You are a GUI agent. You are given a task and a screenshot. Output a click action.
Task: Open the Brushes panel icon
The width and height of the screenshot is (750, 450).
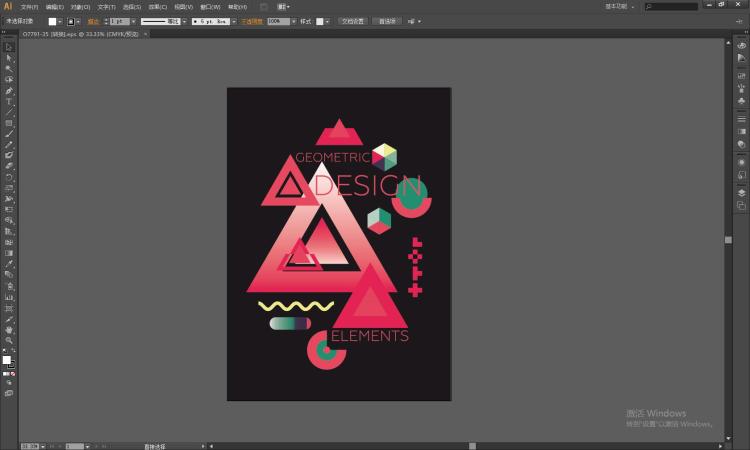(x=741, y=88)
